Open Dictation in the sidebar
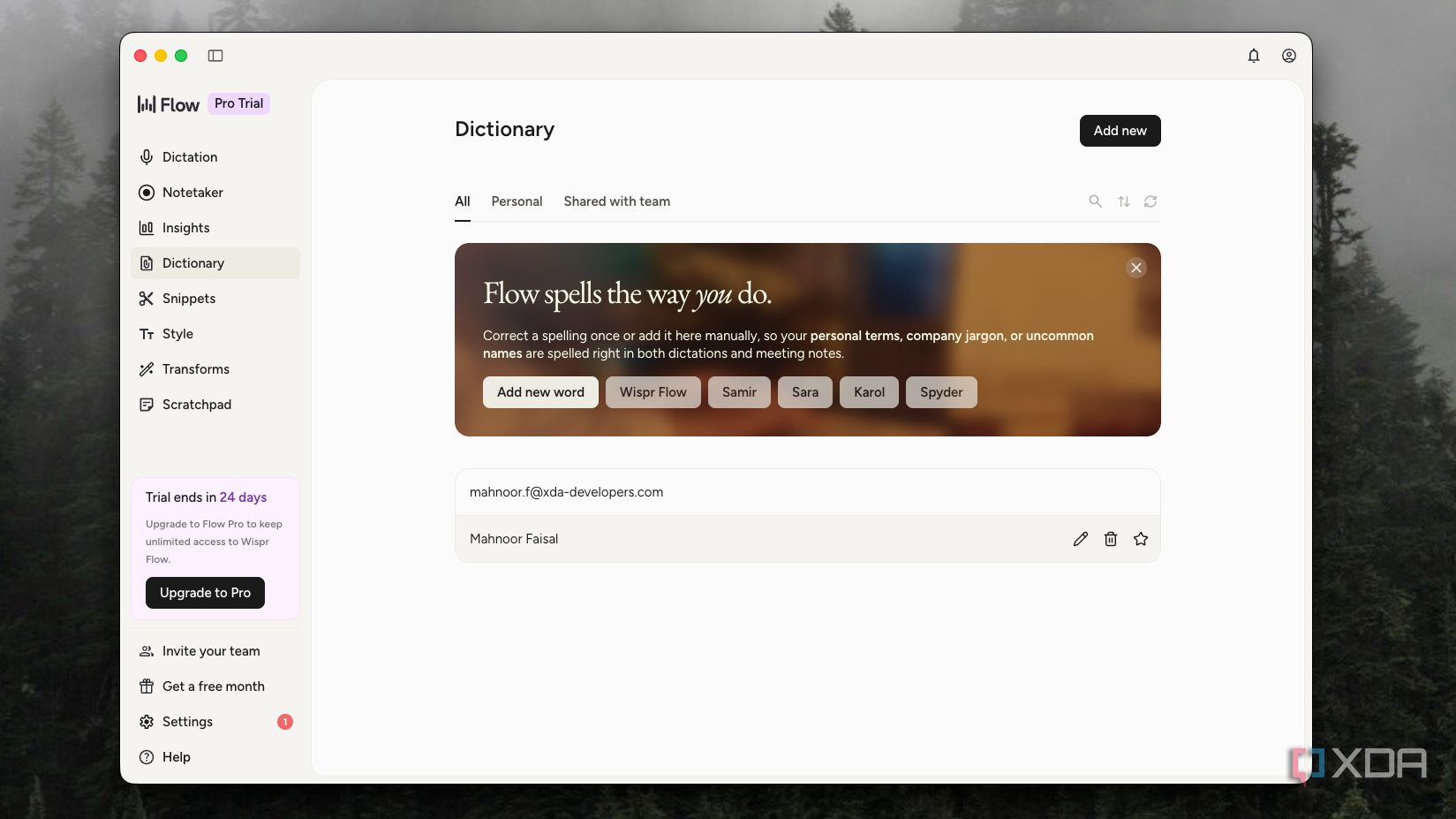Image resolution: width=1456 pixels, height=819 pixels. (215, 157)
